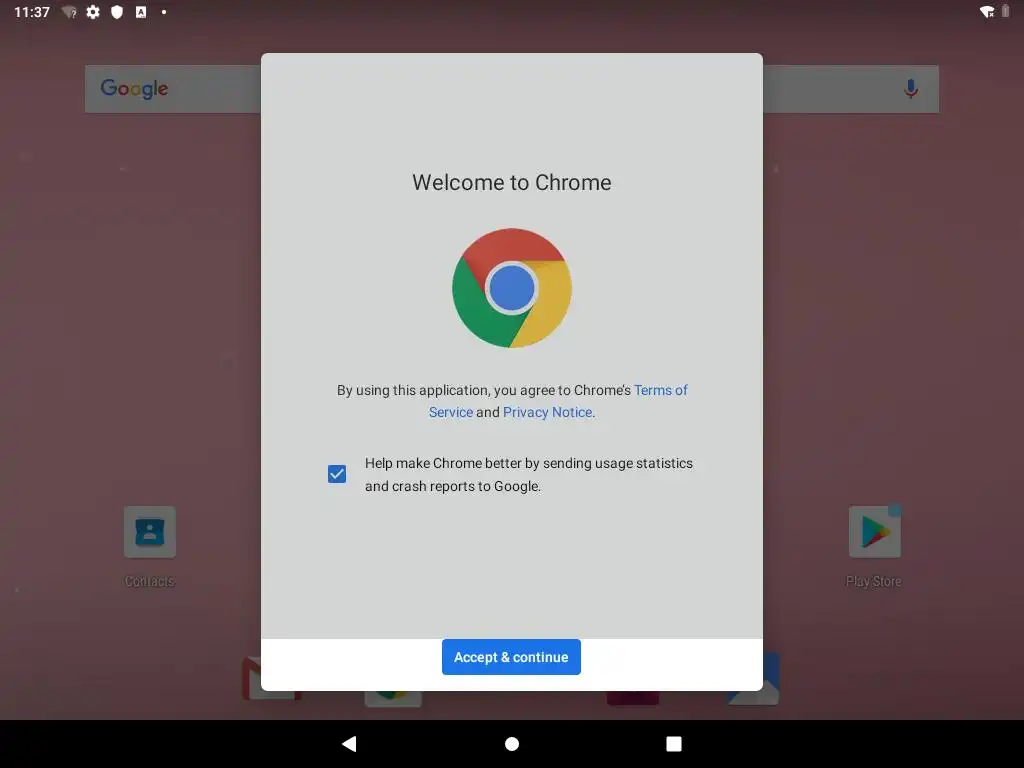Image resolution: width=1024 pixels, height=768 pixels.
Task: Click the Accept & continue button
Action: [511, 657]
